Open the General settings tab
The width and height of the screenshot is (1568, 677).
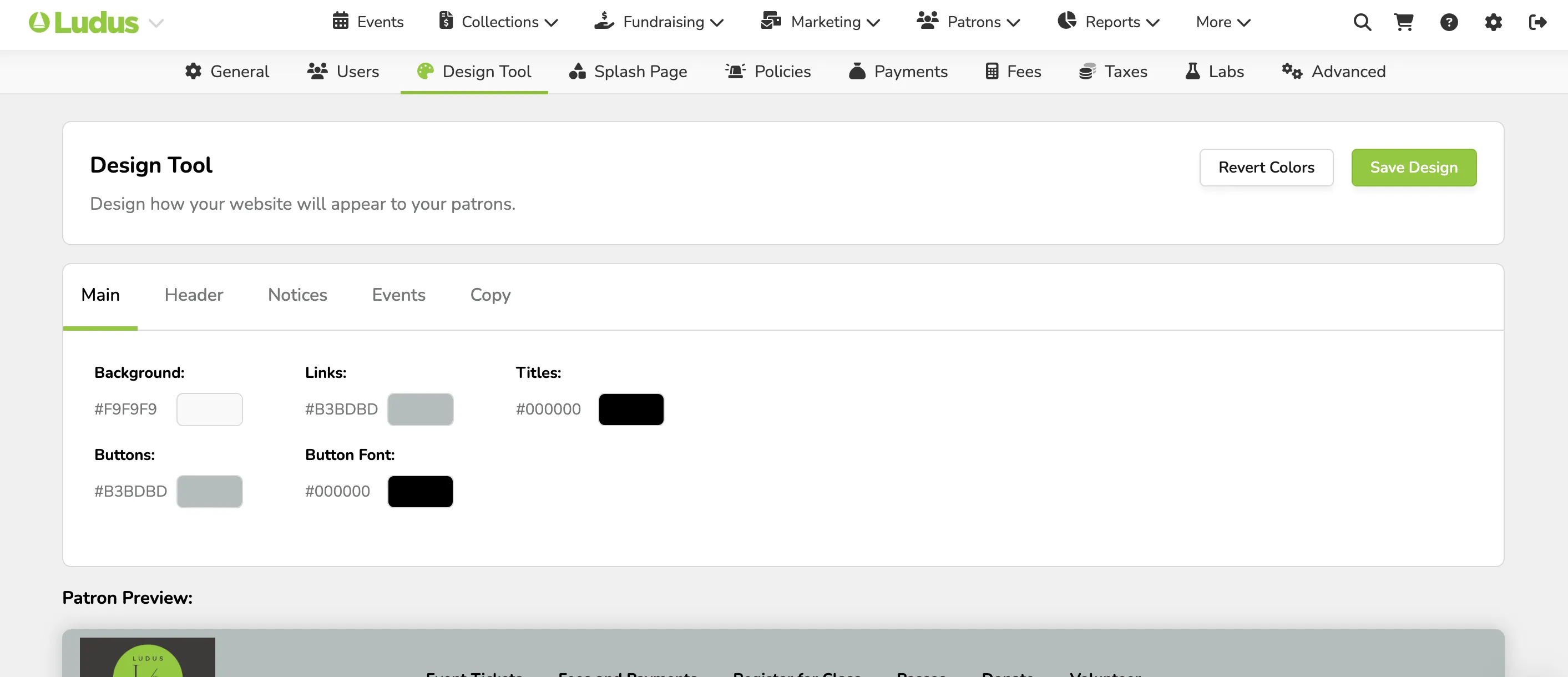[x=227, y=71]
